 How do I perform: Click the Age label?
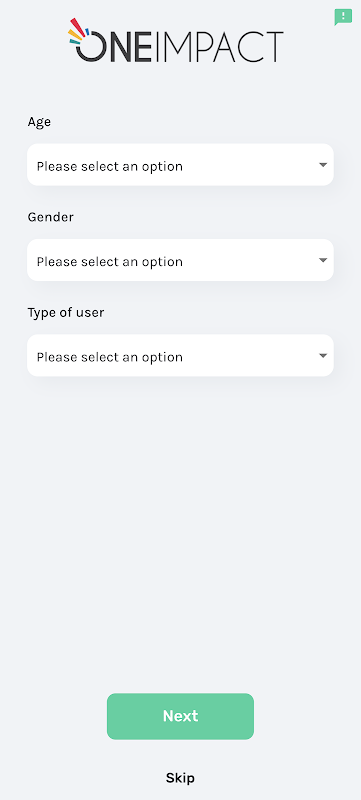coord(39,122)
